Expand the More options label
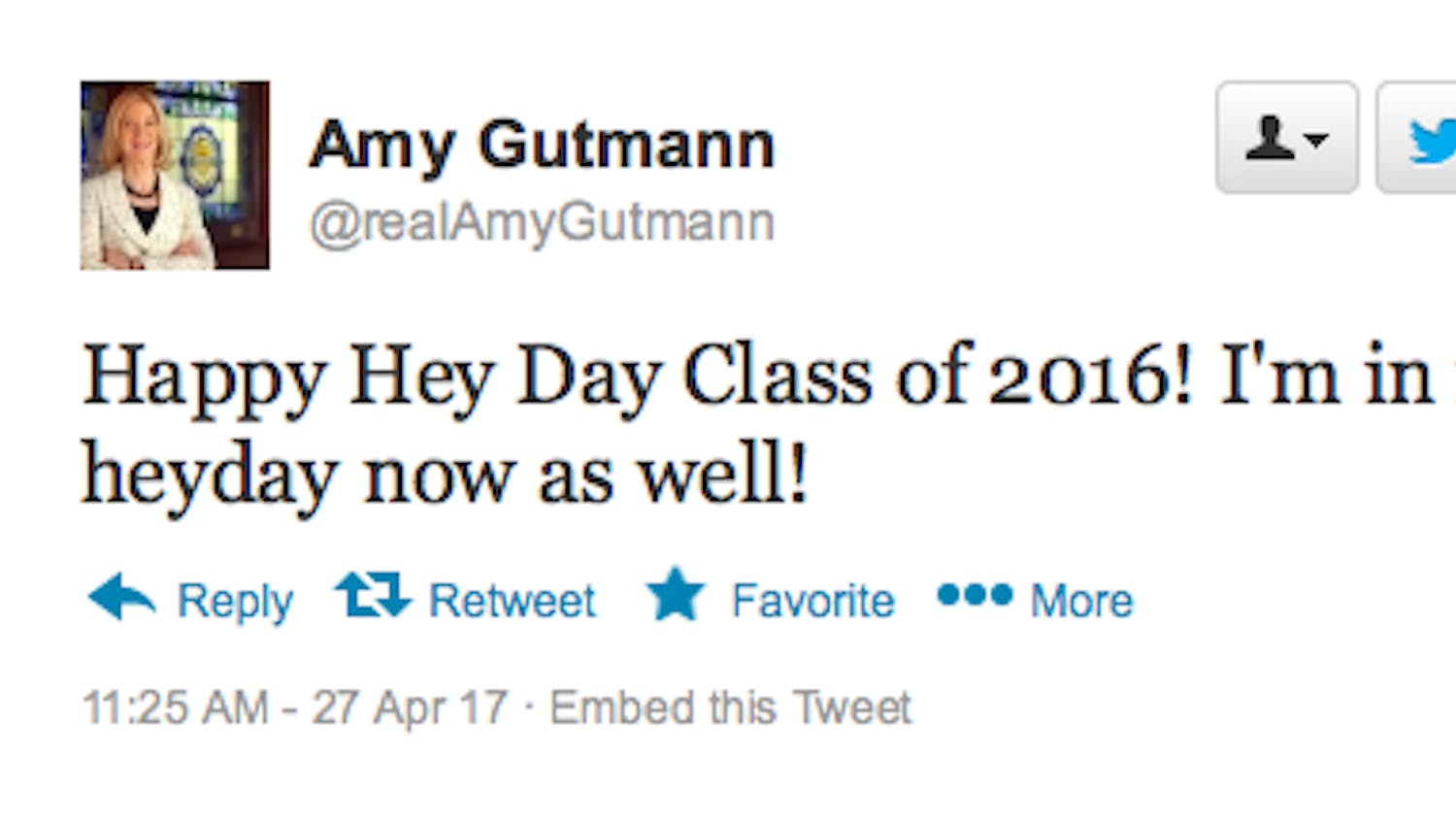The width and height of the screenshot is (1456, 819). pyautogui.click(x=1081, y=601)
